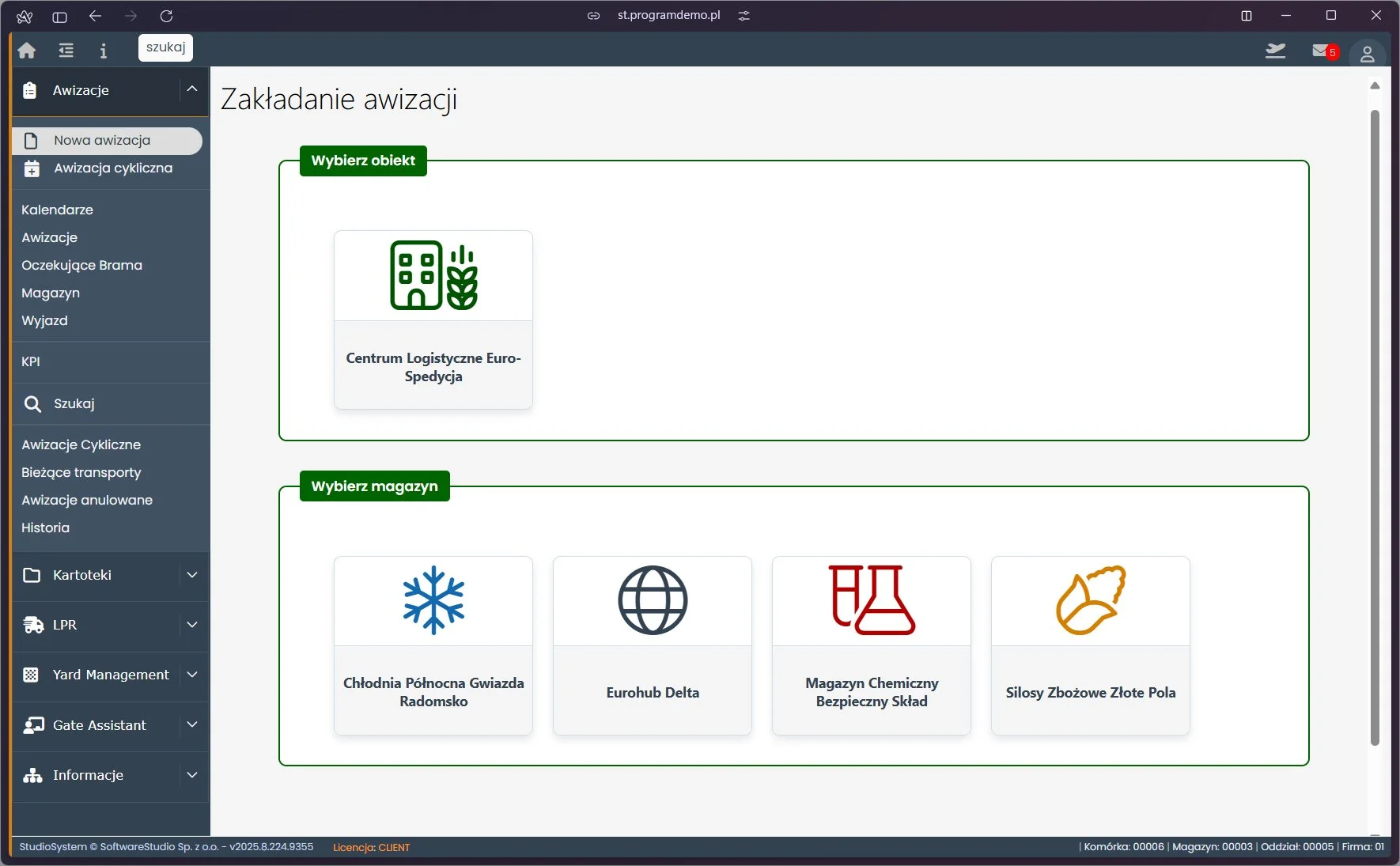
Task: Go to Kalendarze in sidebar
Action: pos(57,210)
